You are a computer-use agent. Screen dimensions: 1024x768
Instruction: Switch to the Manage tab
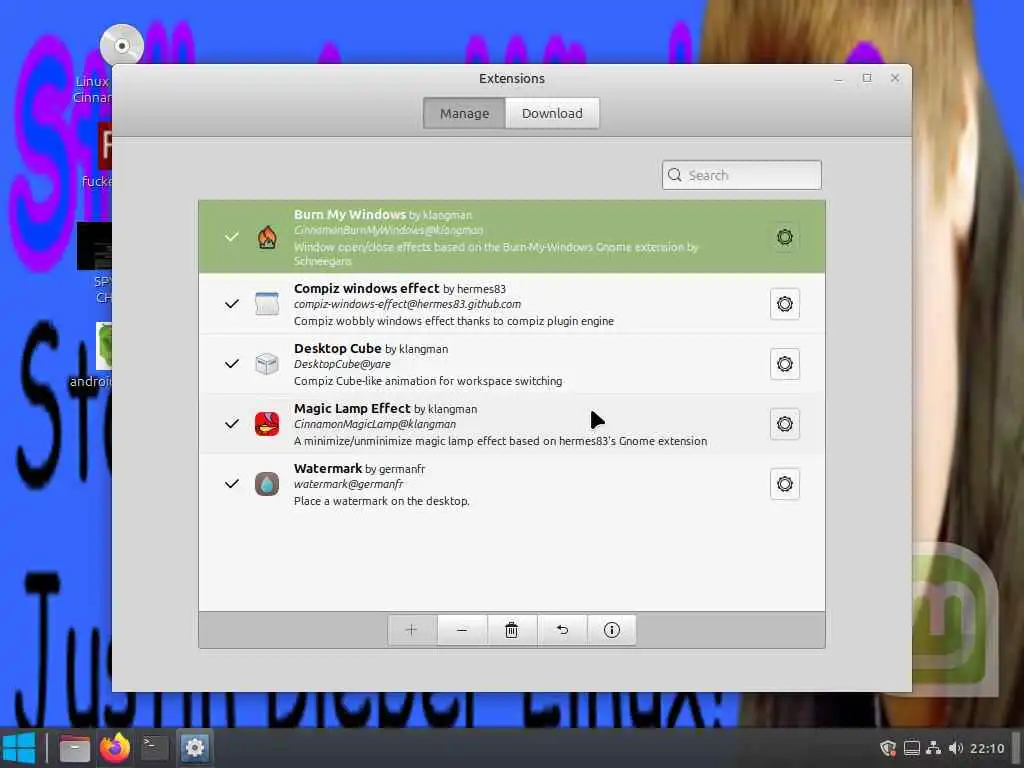pos(464,113)
